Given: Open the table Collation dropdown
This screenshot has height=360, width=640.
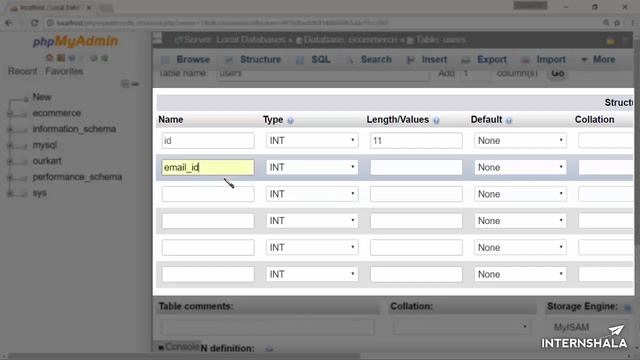Looking at the screenshot, I should (x=461, y=327).
